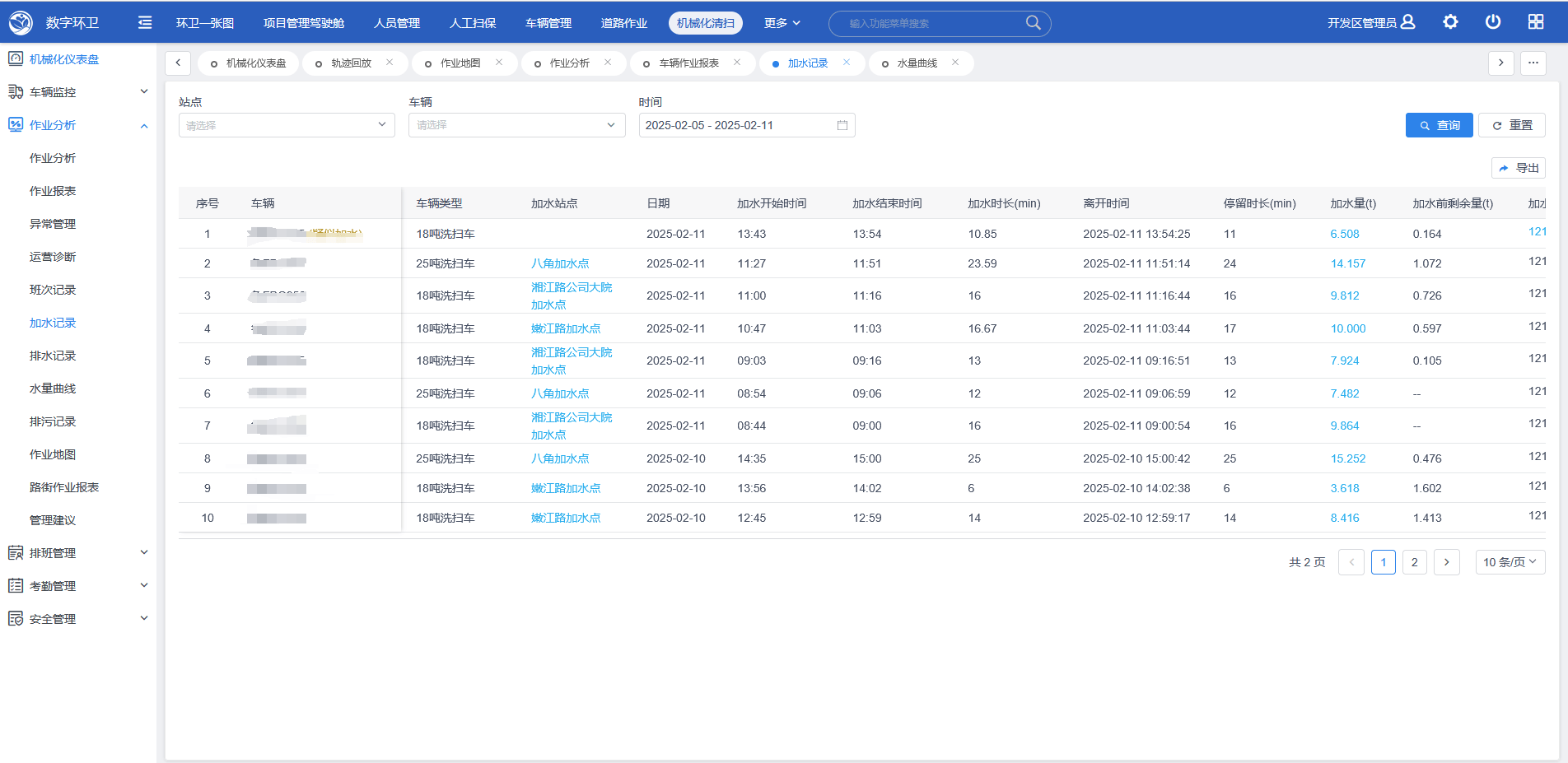Open calendar icon in date range field
1568x763 pixels.
coord(842,125)
